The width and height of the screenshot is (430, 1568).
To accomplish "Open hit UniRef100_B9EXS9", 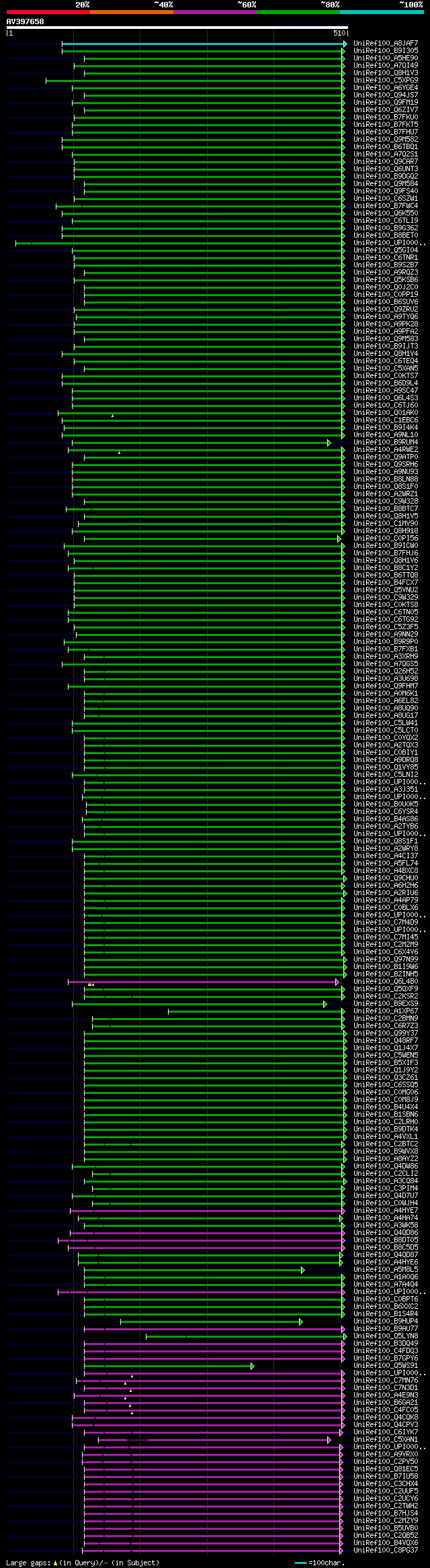I will tap(386, 1004).
